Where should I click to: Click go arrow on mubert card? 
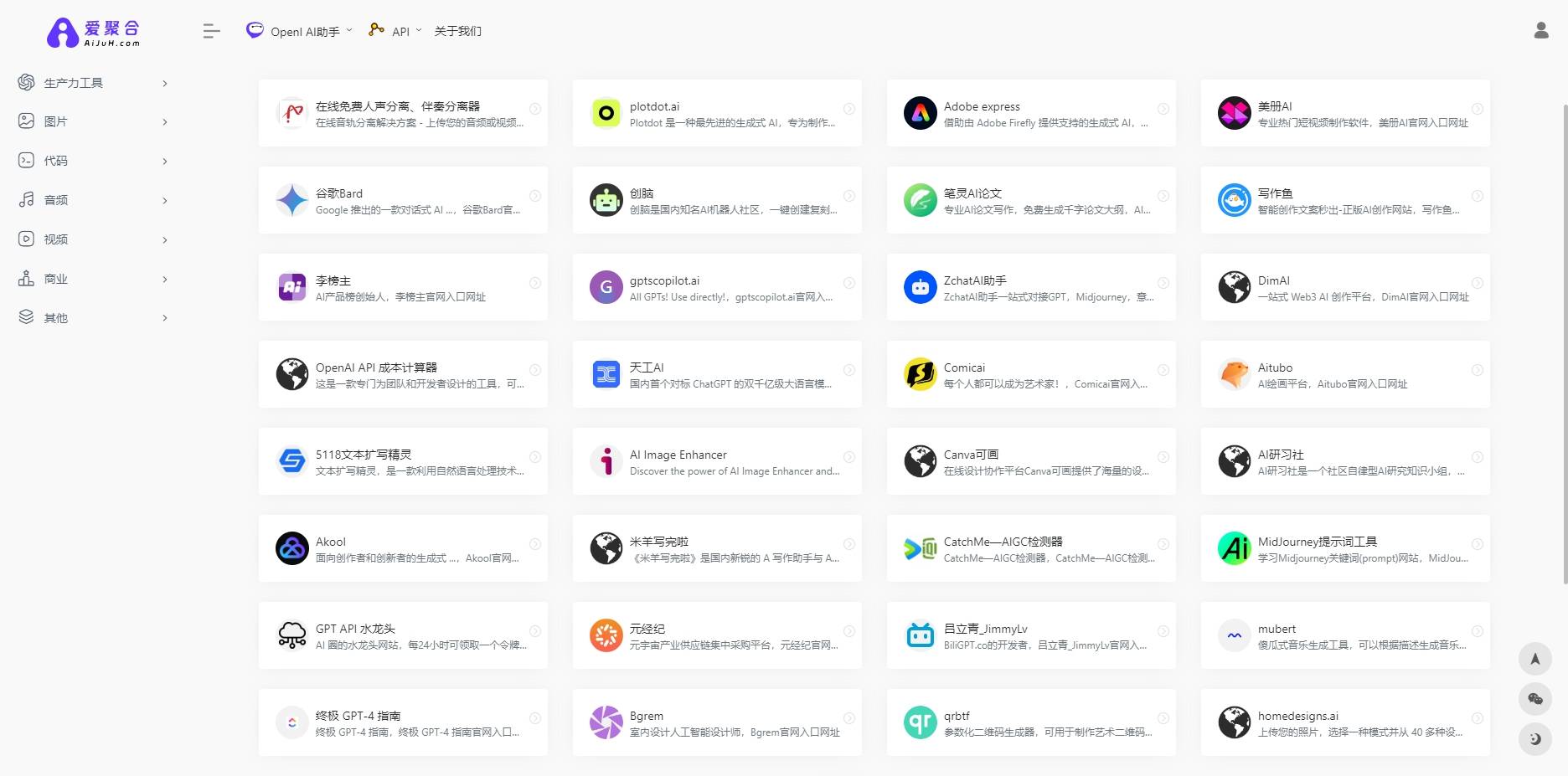(1477, 631)
